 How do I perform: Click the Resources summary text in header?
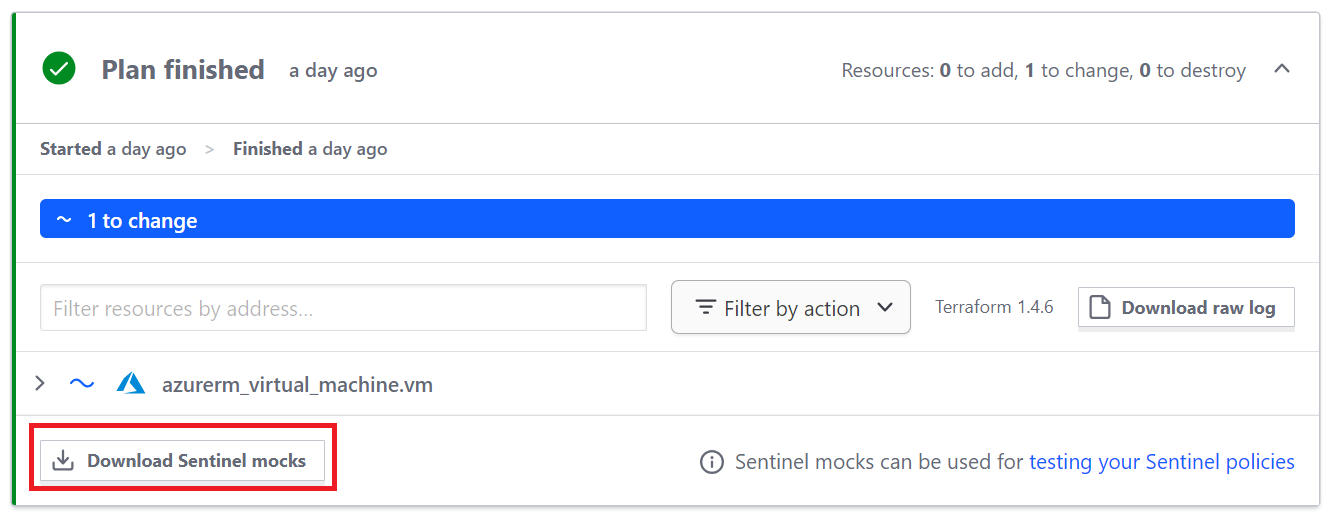pos(1043,71)
